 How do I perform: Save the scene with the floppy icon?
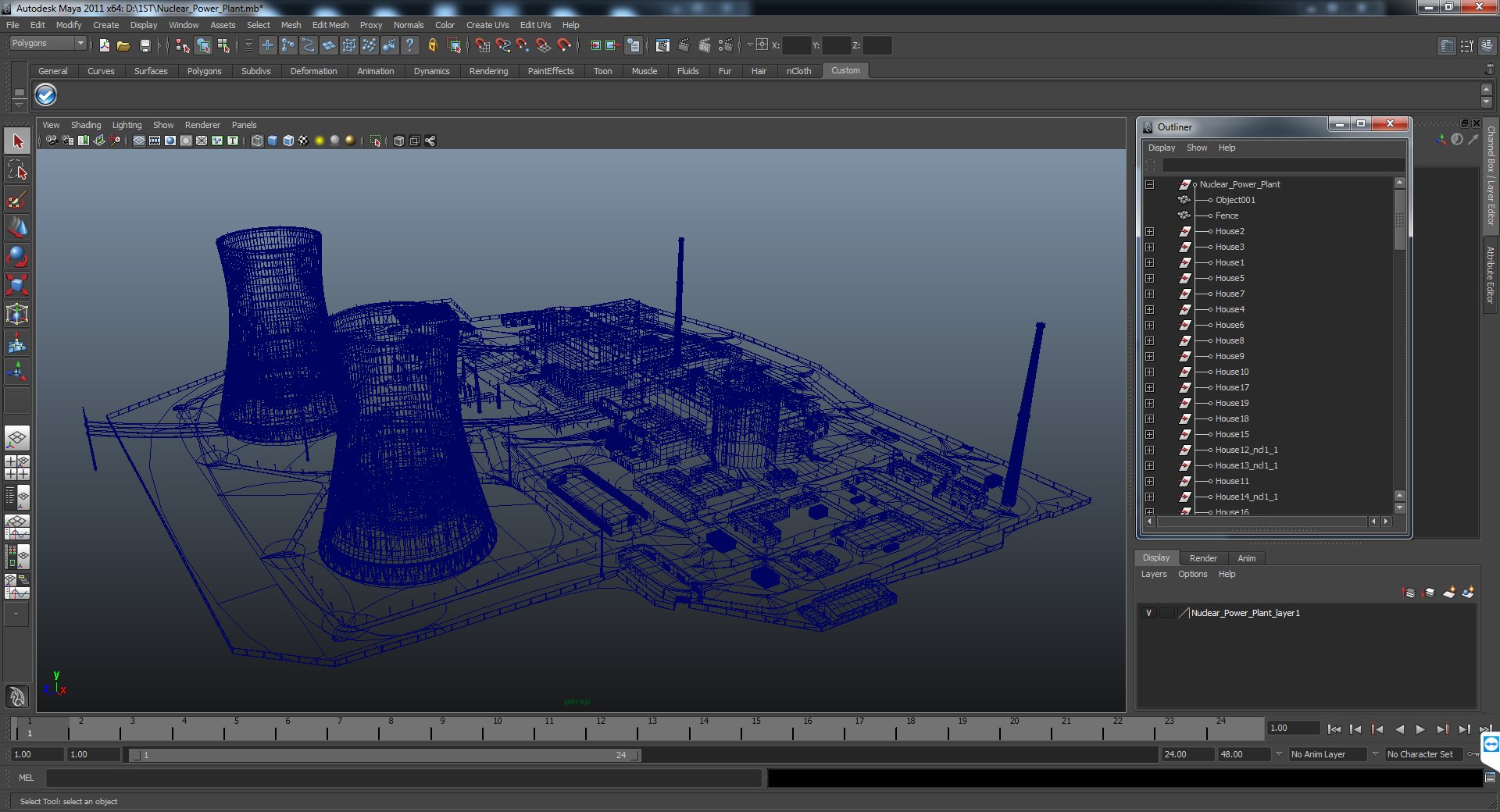145,45
